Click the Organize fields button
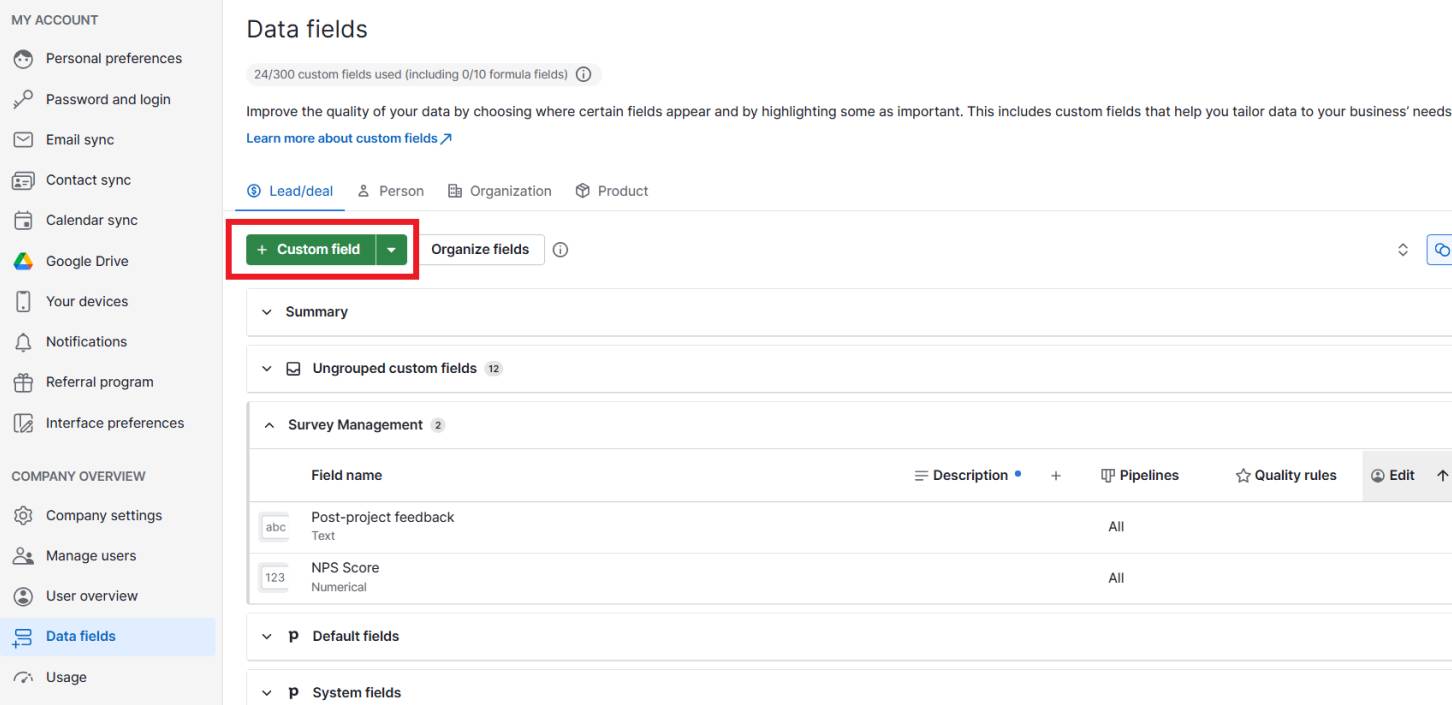The width and height of the screenshot is (1452, 705). (480, 250)
